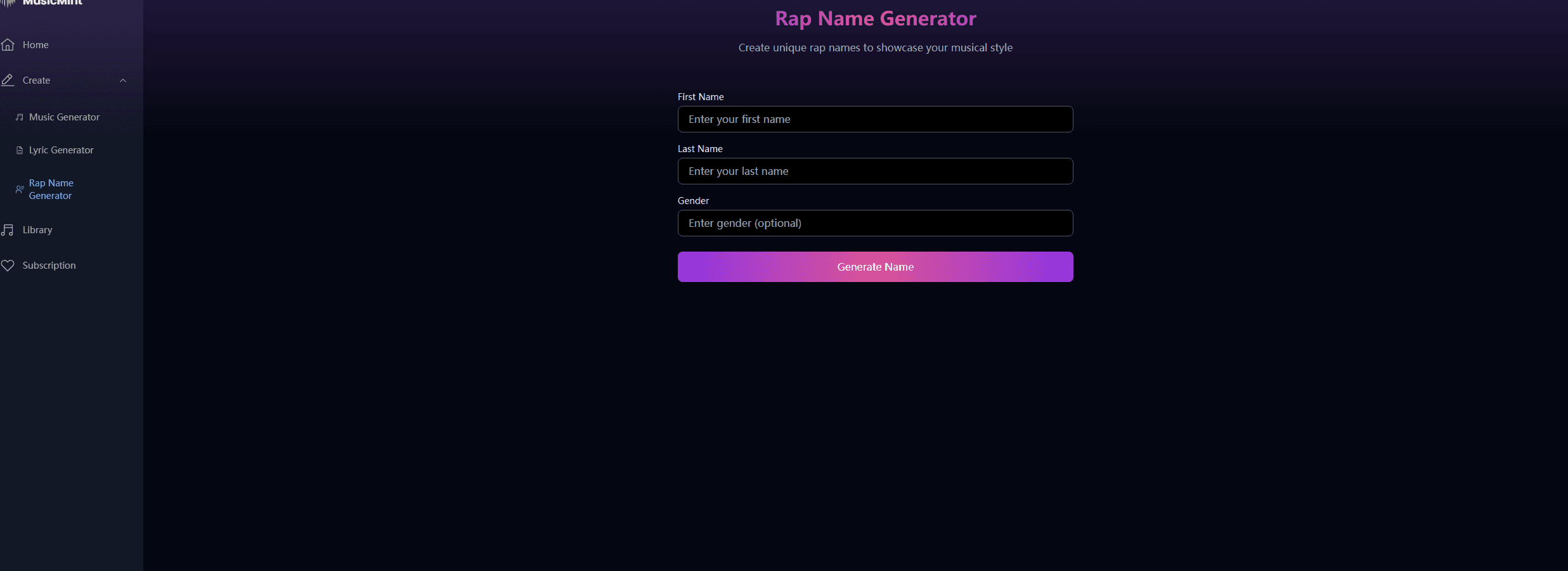Click the MusicMint waveform logo icon
Viewport: 1568px width, 571px height.
[x=8, y=3]
